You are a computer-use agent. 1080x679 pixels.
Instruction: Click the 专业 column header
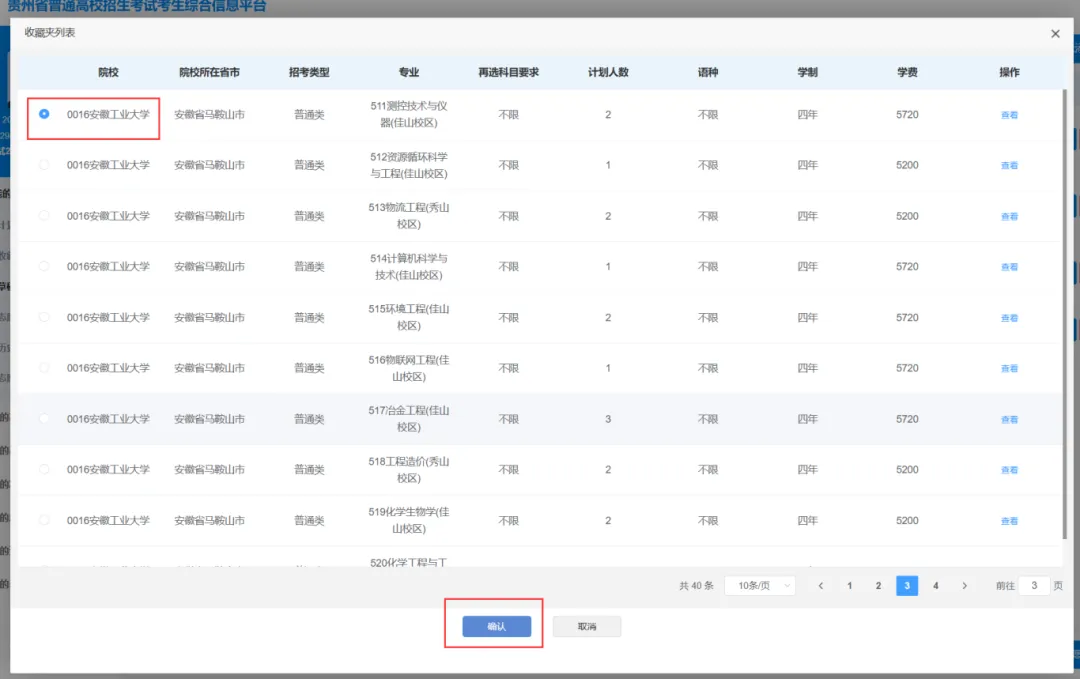coord(408,72)
